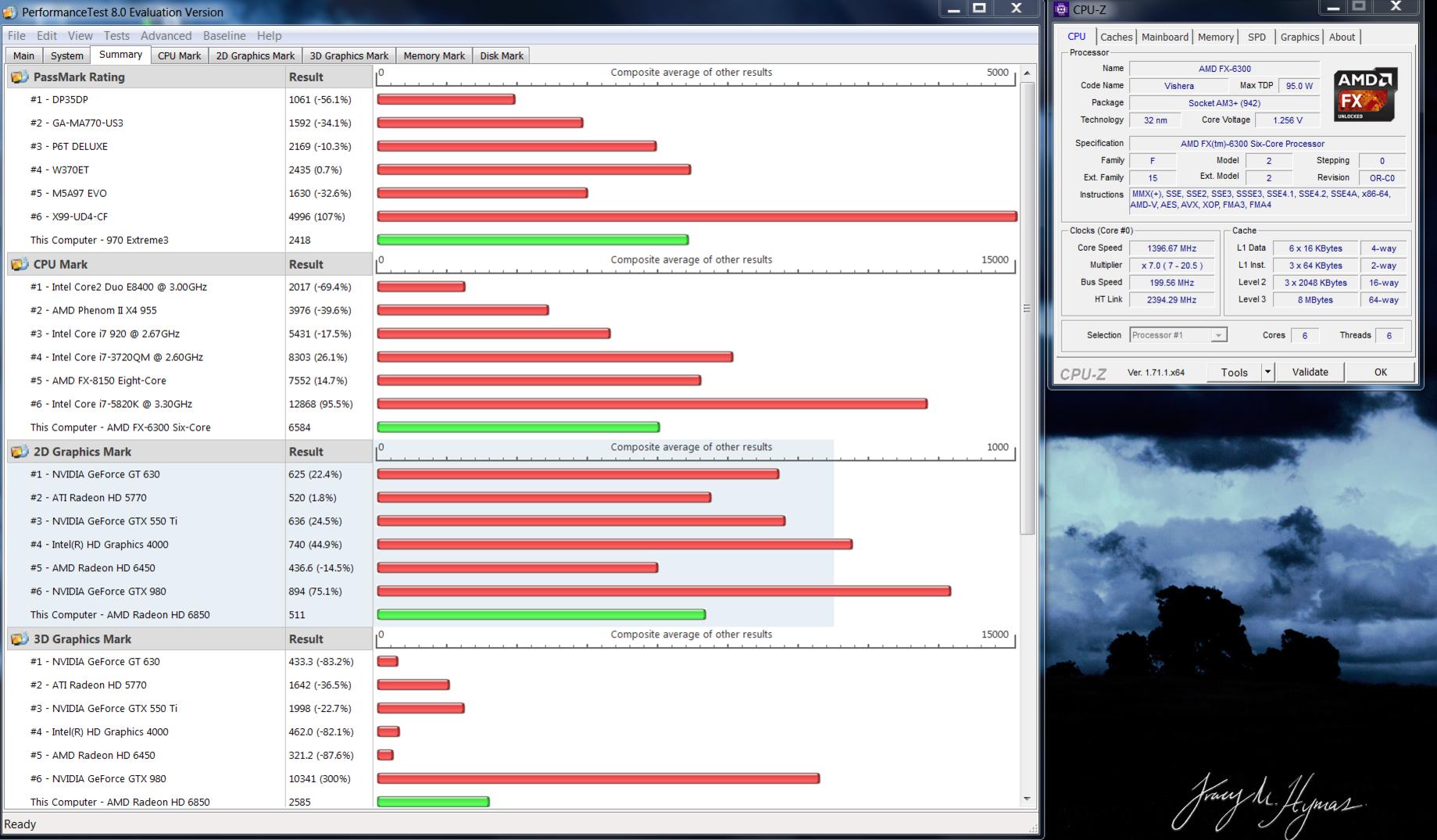Switch to the Main tab
The width and height of the screenshot is (1437, 840).
tap(23, 55)
